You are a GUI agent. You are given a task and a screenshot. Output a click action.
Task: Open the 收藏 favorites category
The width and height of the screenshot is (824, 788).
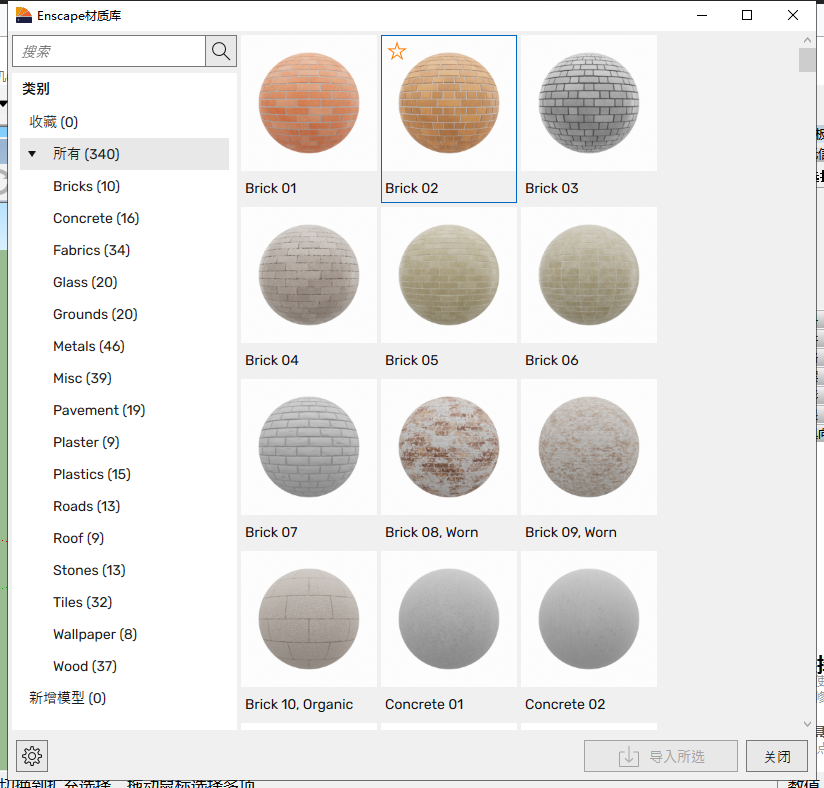[x=52, y=121]
